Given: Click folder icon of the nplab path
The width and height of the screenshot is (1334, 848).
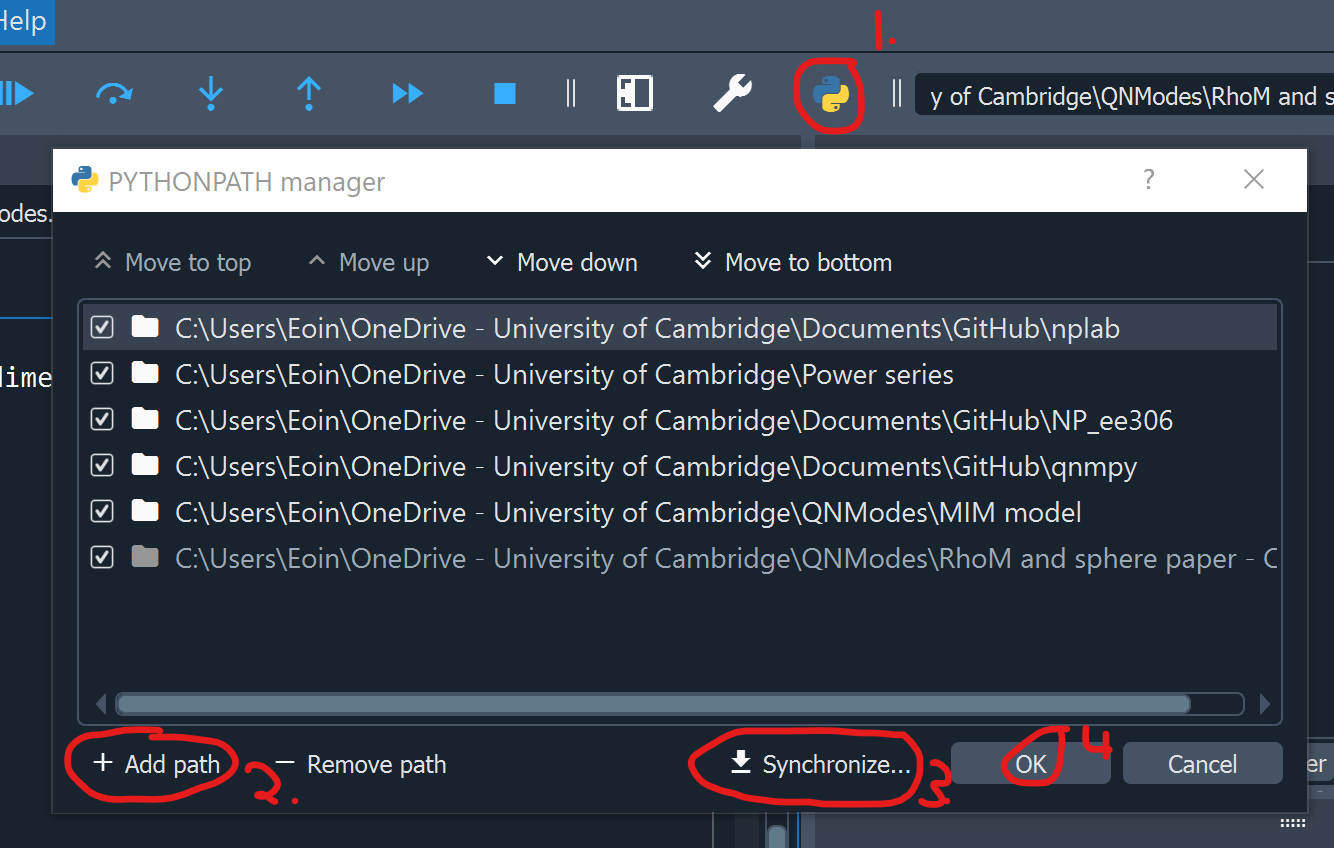Looking at the screenshot, I should [x=146, y=327].
